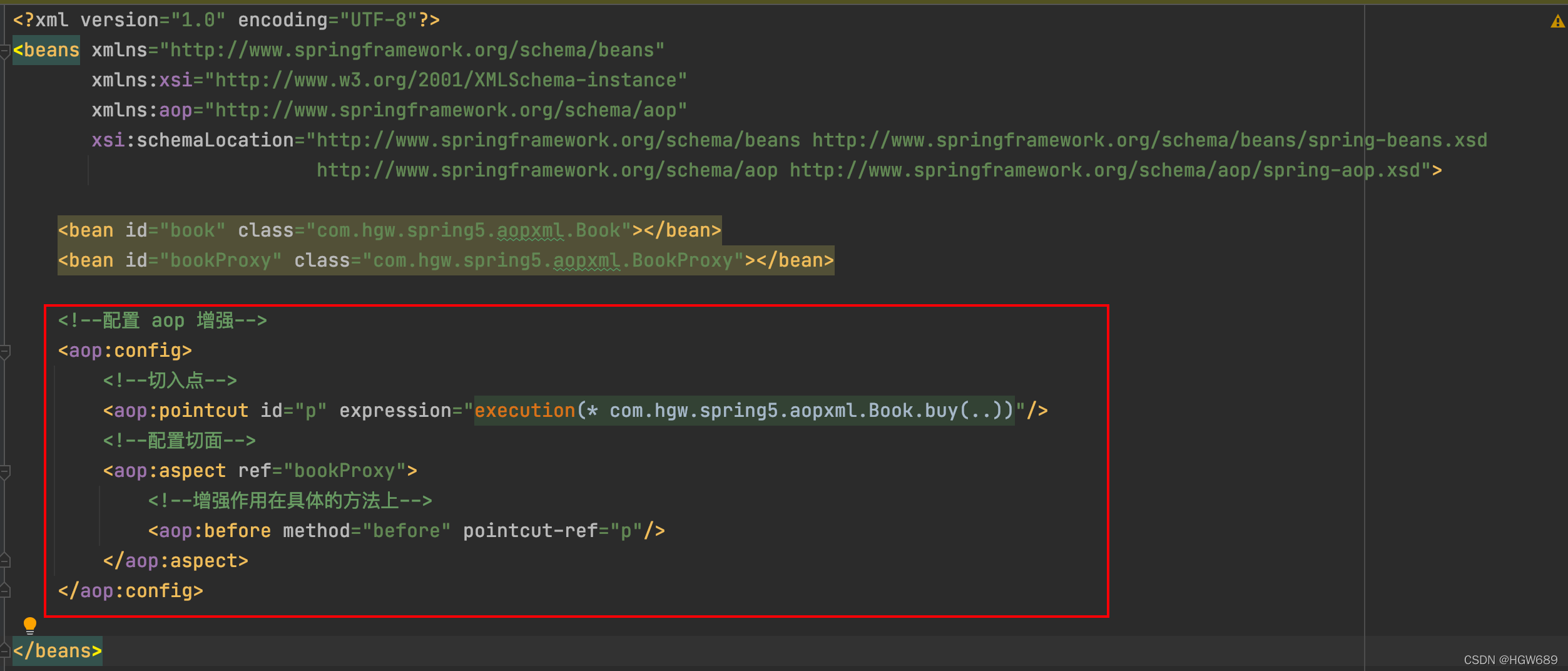Click the execution keyword in the expression
The image size is (1568, 671).
pyautogui.click(x=525, y=411)
